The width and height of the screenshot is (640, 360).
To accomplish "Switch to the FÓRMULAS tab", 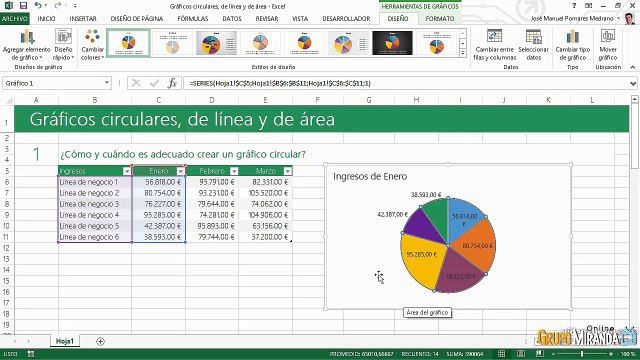I will (193, 19).
